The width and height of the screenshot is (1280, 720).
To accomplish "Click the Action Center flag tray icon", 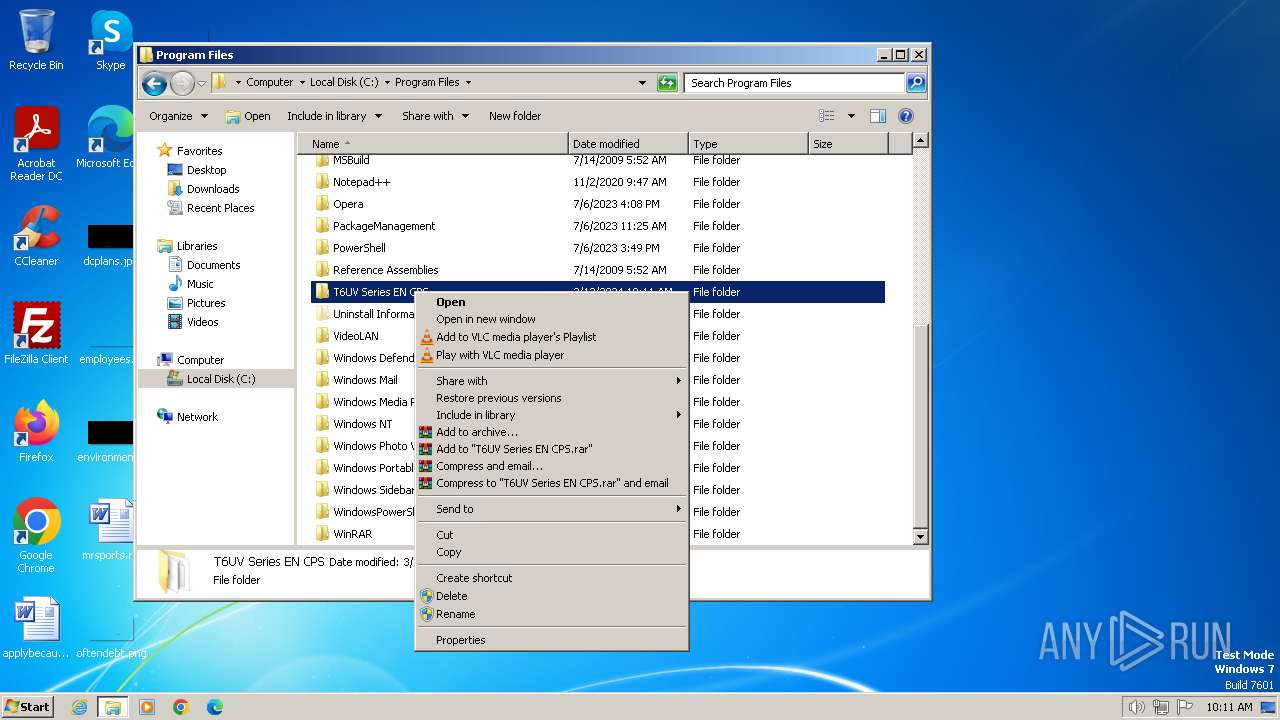I will click(1184, 707).
